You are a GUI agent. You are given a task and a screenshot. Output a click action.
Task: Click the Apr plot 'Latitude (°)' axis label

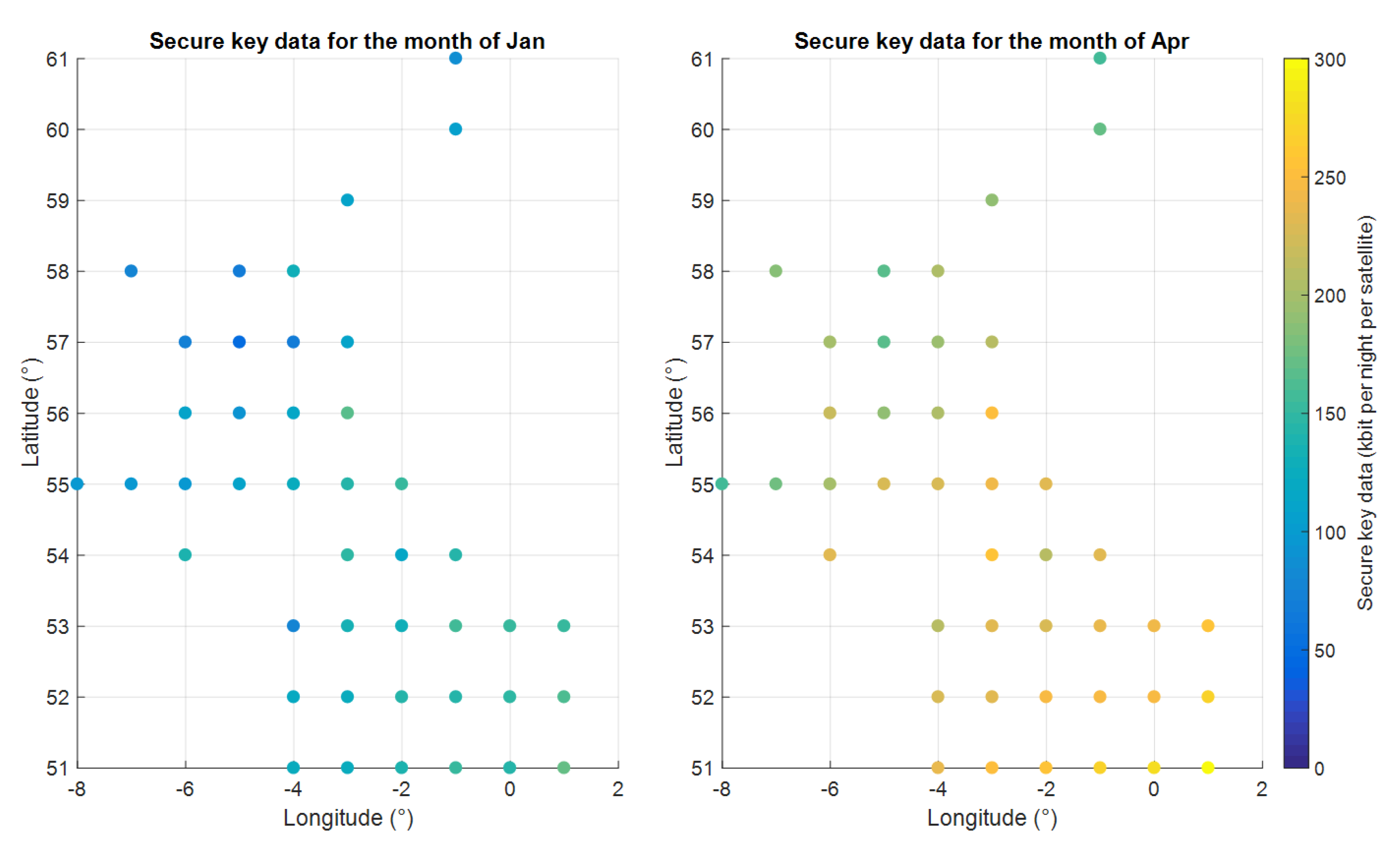pyautogui.click(x=674, y=413)
